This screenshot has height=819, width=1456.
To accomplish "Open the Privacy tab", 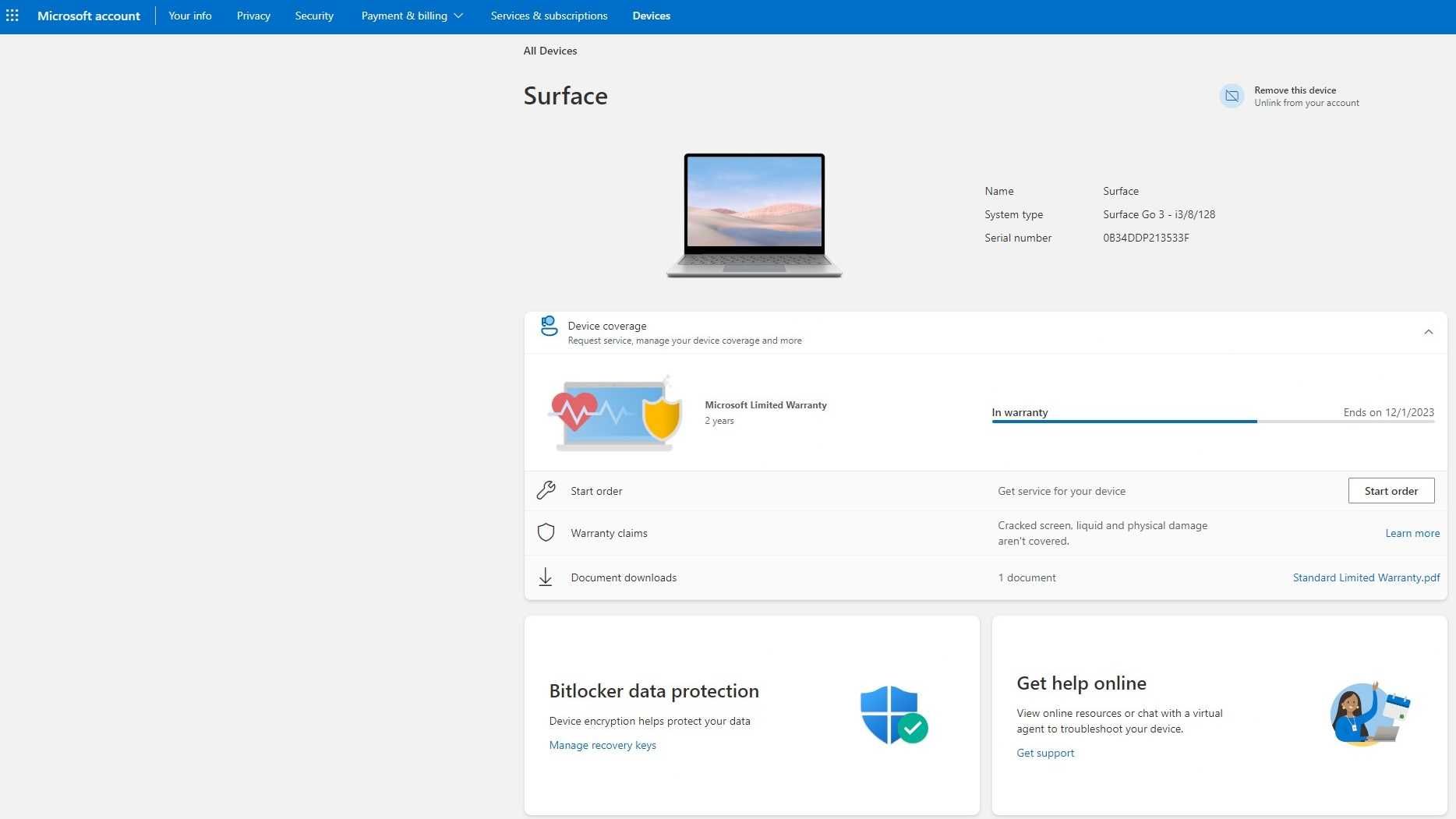I will pos(253,16).
